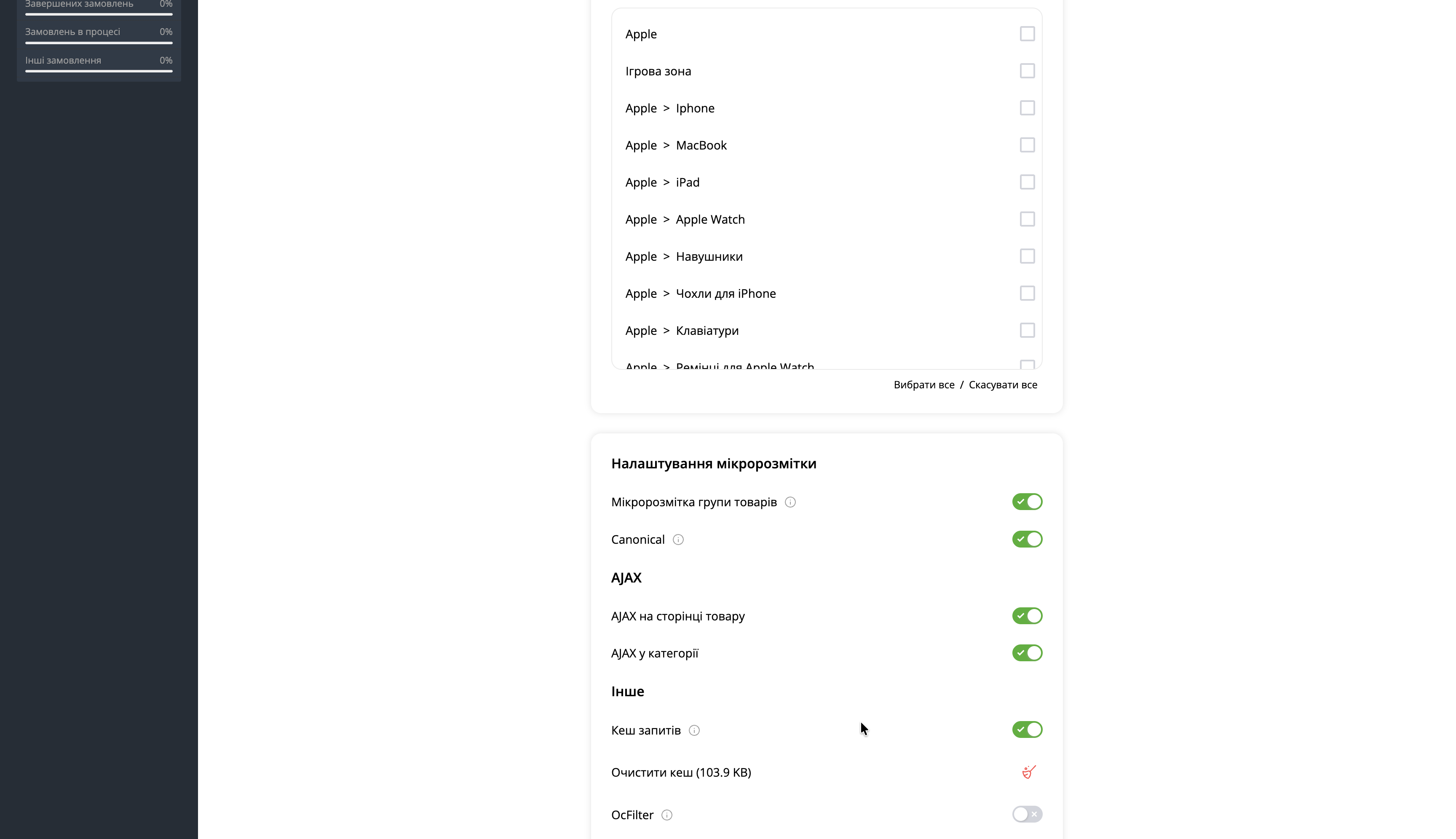1456x839 pixels.
Task: Select Apple > MacBook checkbox
Action: pyautogui.click(x=1027, y=145)
